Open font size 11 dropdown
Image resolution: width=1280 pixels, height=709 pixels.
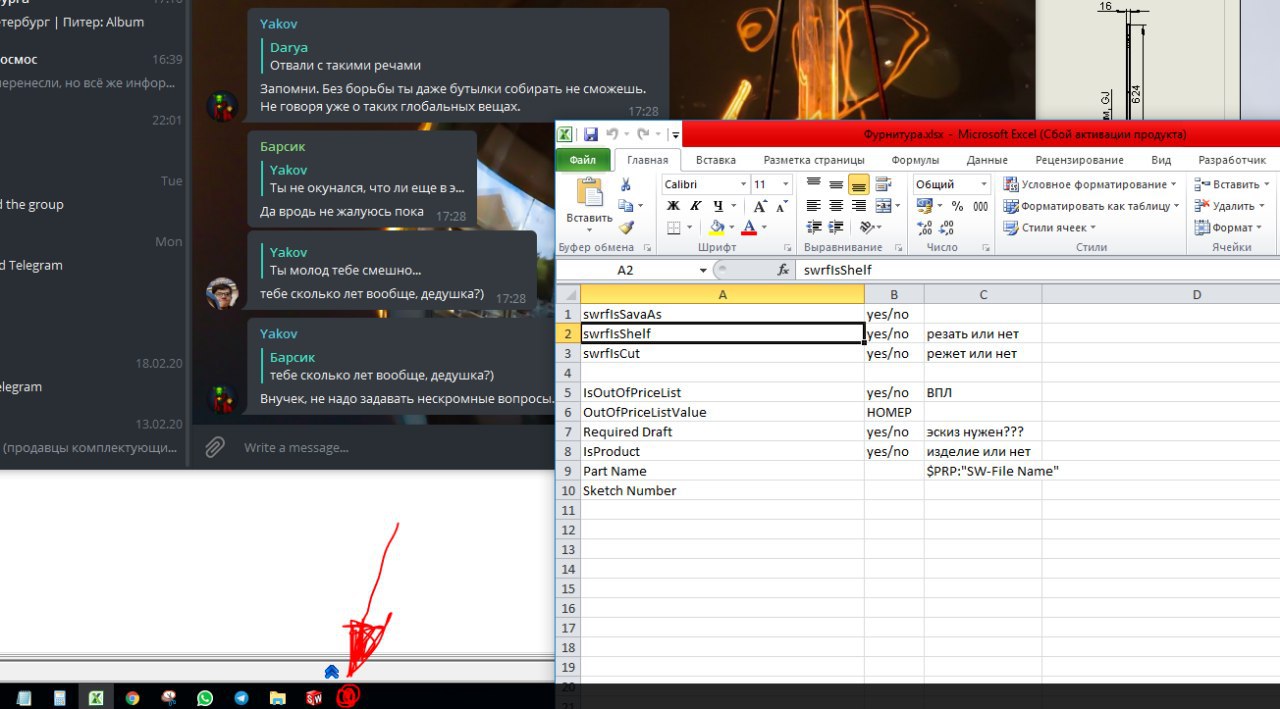pos(786,184)
